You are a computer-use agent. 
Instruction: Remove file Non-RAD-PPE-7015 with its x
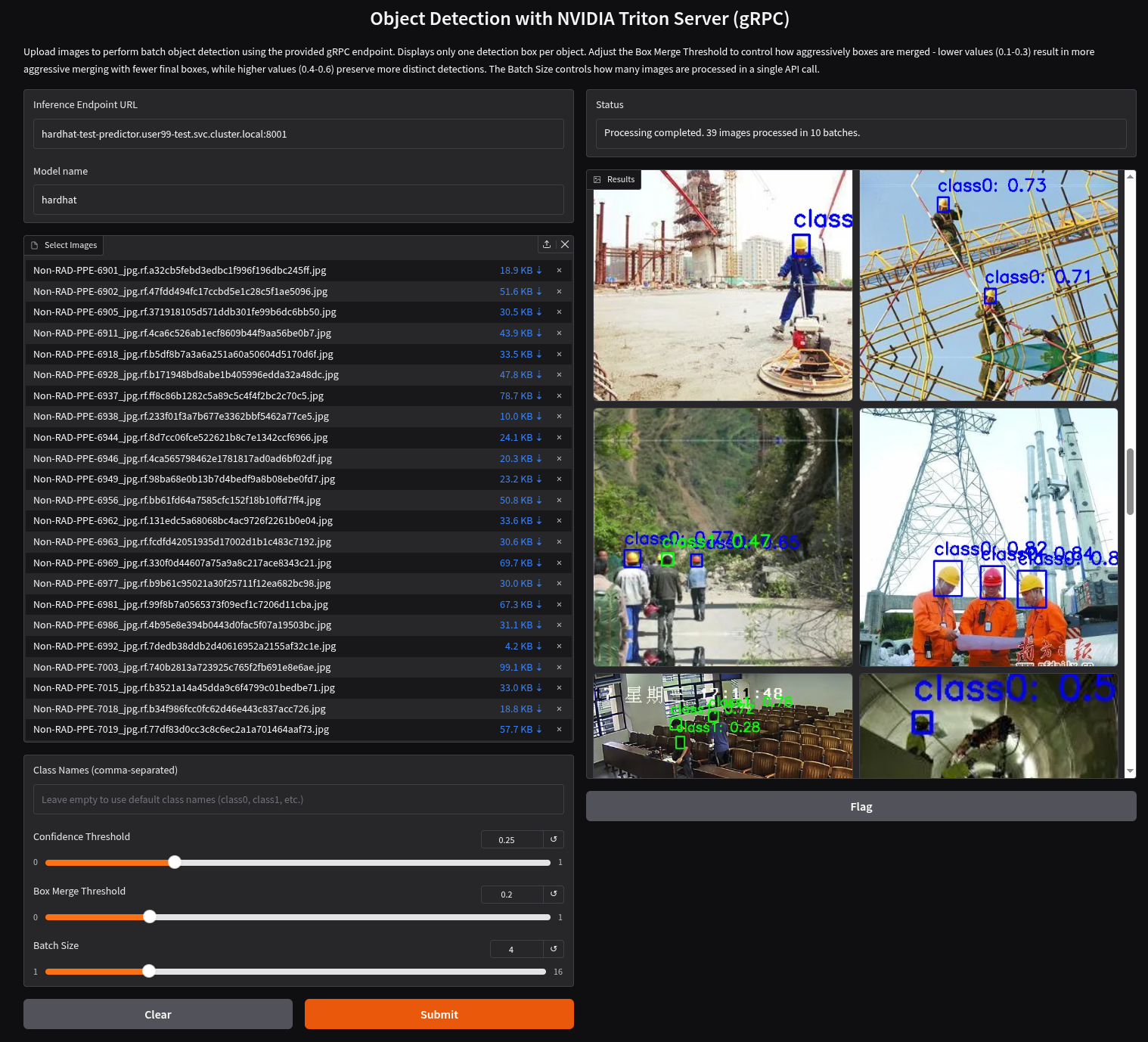[559, 687]
